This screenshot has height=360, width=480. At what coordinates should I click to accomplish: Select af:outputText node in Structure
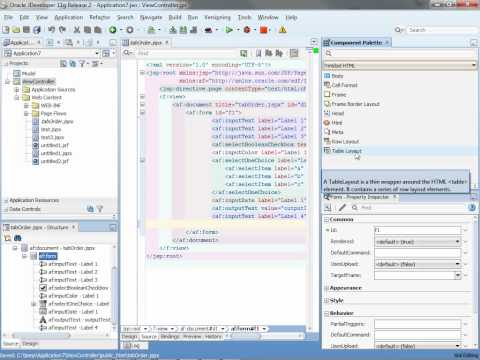(x=79, y=320)
